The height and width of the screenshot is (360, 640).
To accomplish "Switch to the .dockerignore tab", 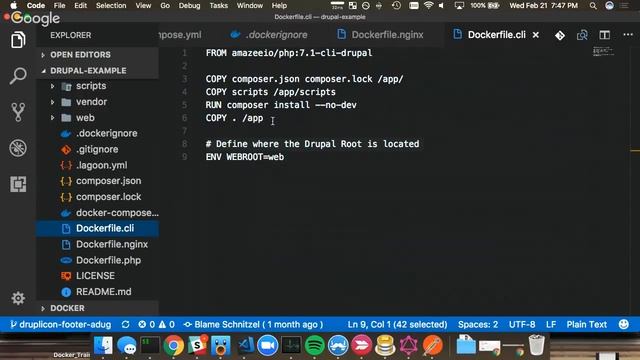I will click(x=269, y=35).
